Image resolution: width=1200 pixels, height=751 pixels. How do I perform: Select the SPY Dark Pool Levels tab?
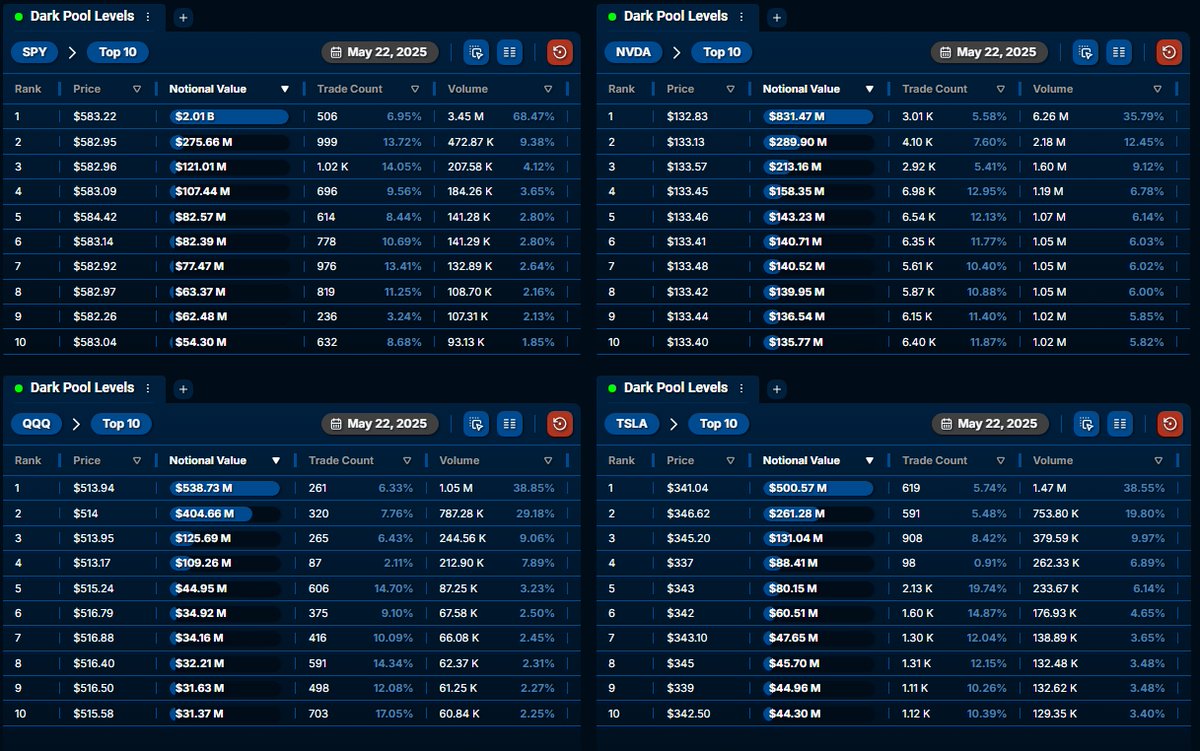click(x=84, y=17)
